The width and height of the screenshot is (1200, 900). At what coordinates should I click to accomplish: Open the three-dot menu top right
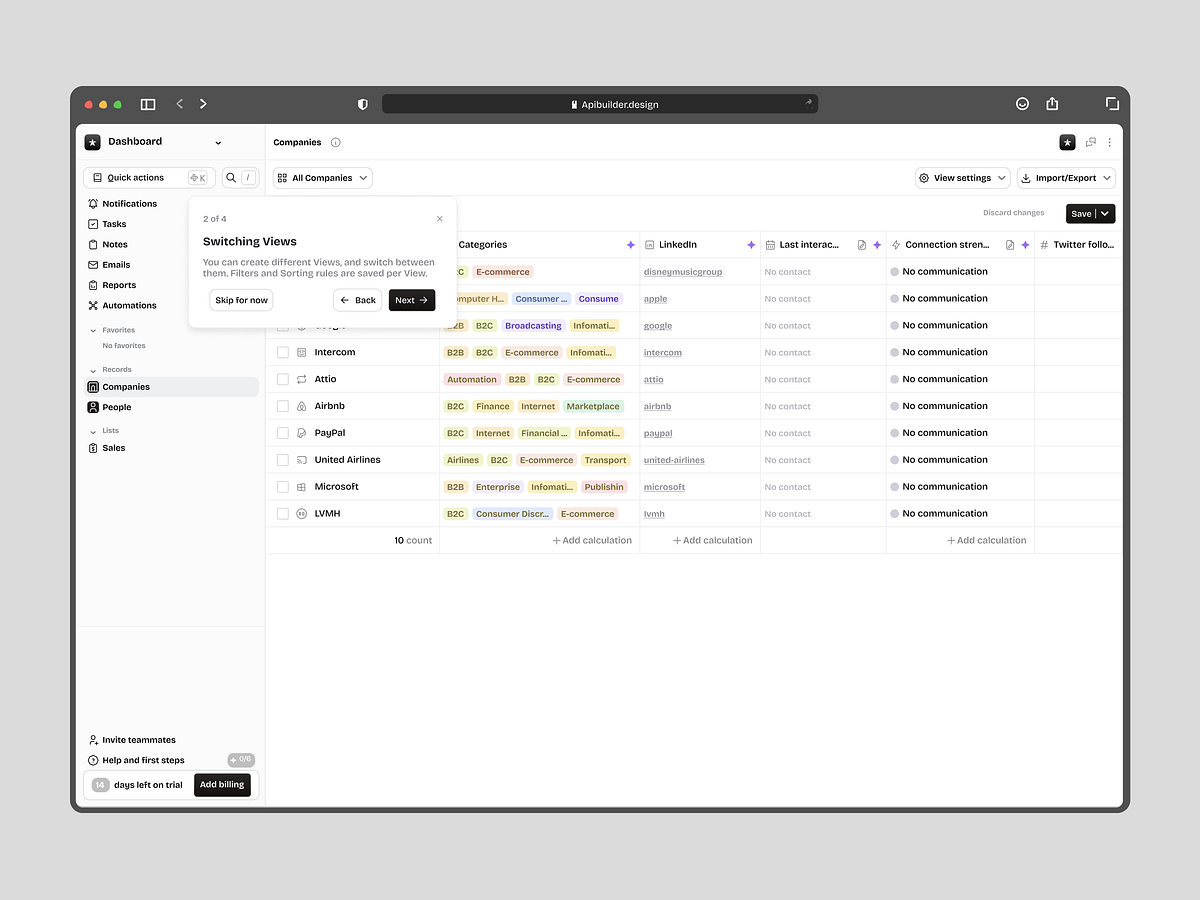pyautogui.click(x=1109, y=142)
